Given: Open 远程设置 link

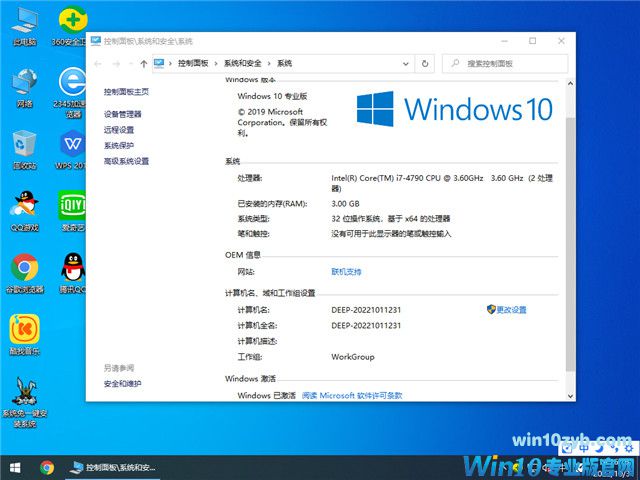Looking at the screenshot, I should [x=119, y=130].
